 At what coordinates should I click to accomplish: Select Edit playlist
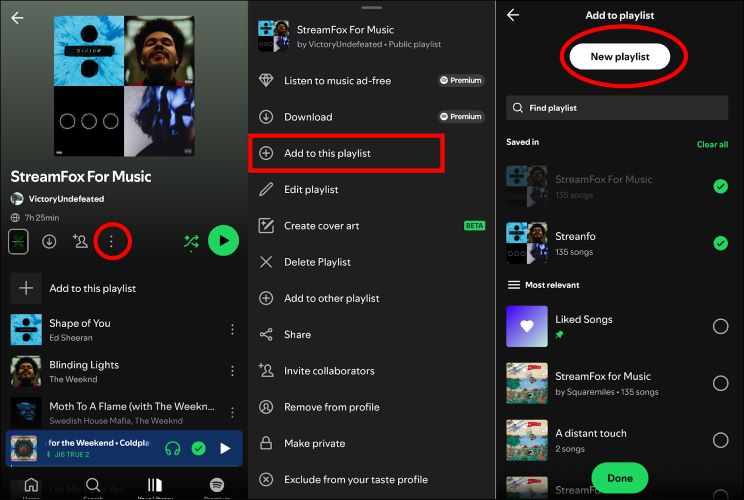click(x=372, y=190)
